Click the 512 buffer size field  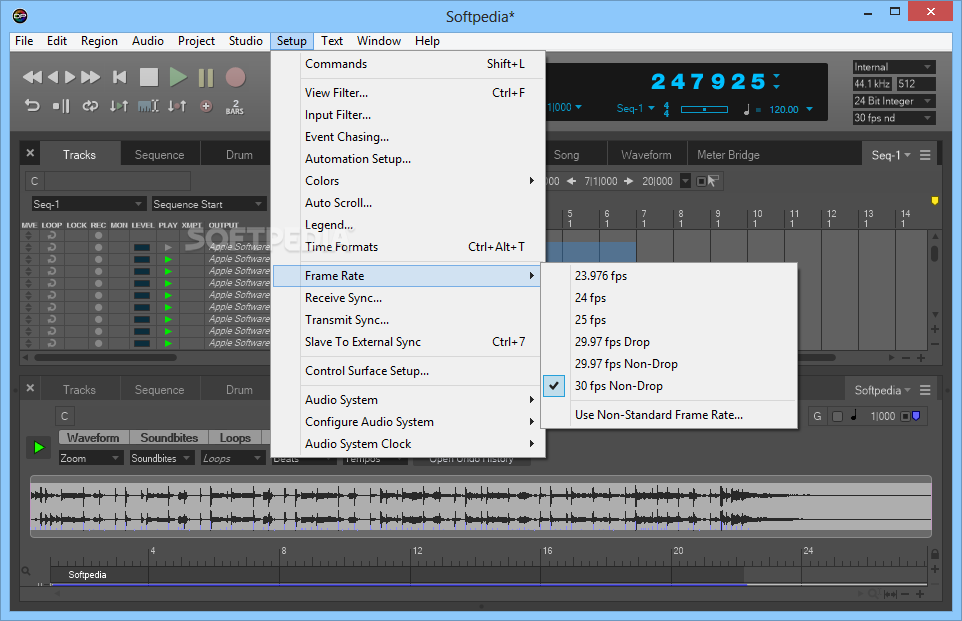coord(916,84)
